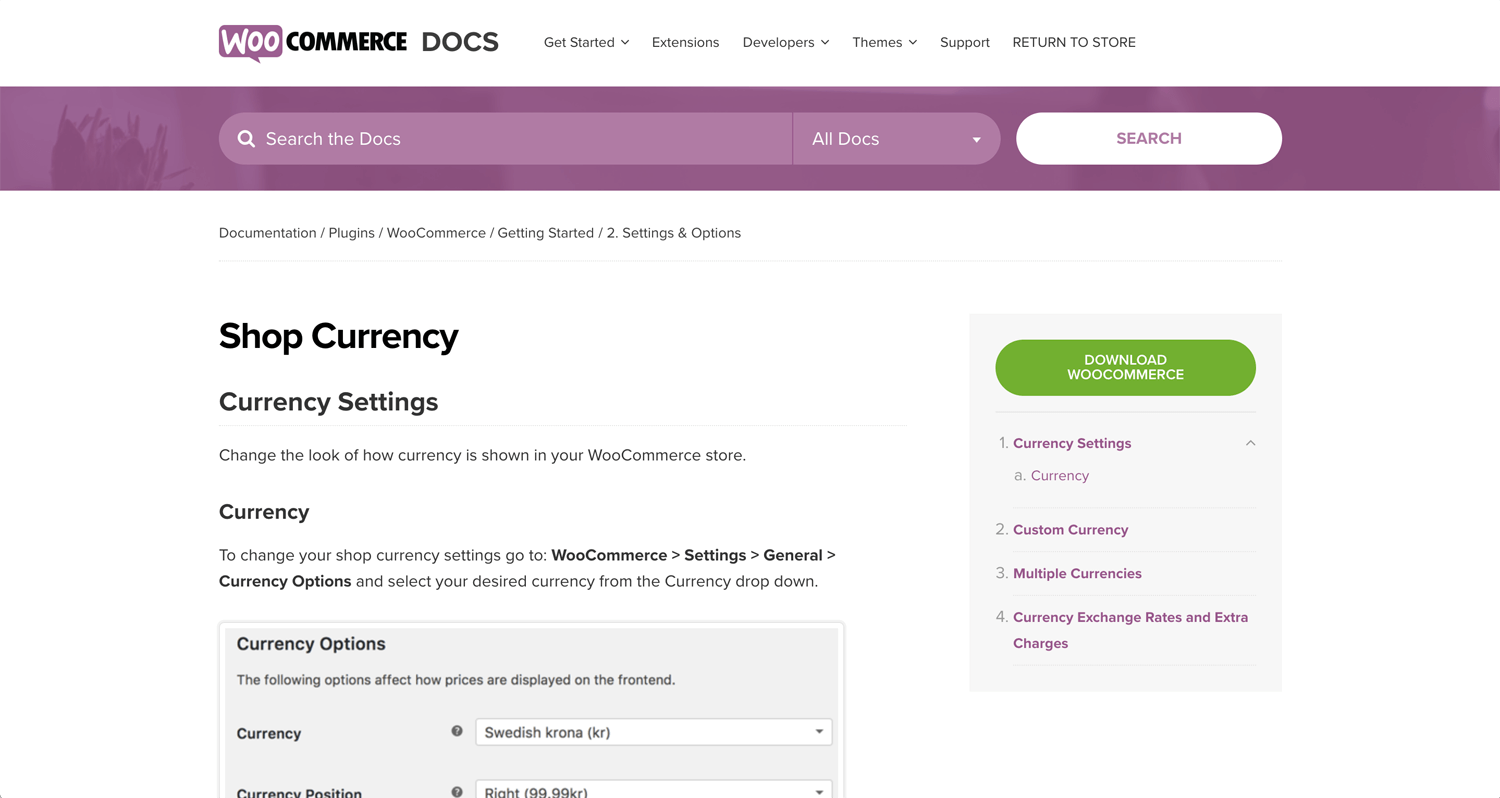Jump to Currency Settings in sidebar

(1072, 443)
